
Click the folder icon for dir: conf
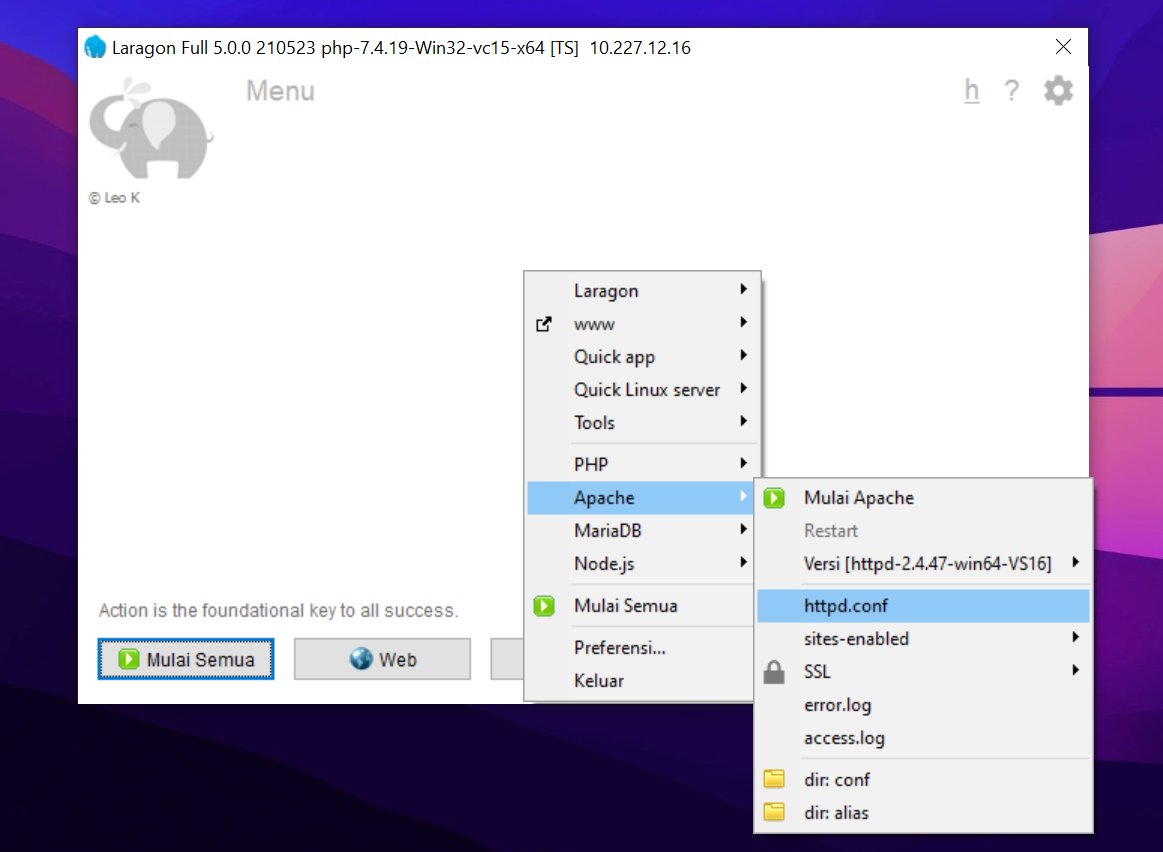774,780
